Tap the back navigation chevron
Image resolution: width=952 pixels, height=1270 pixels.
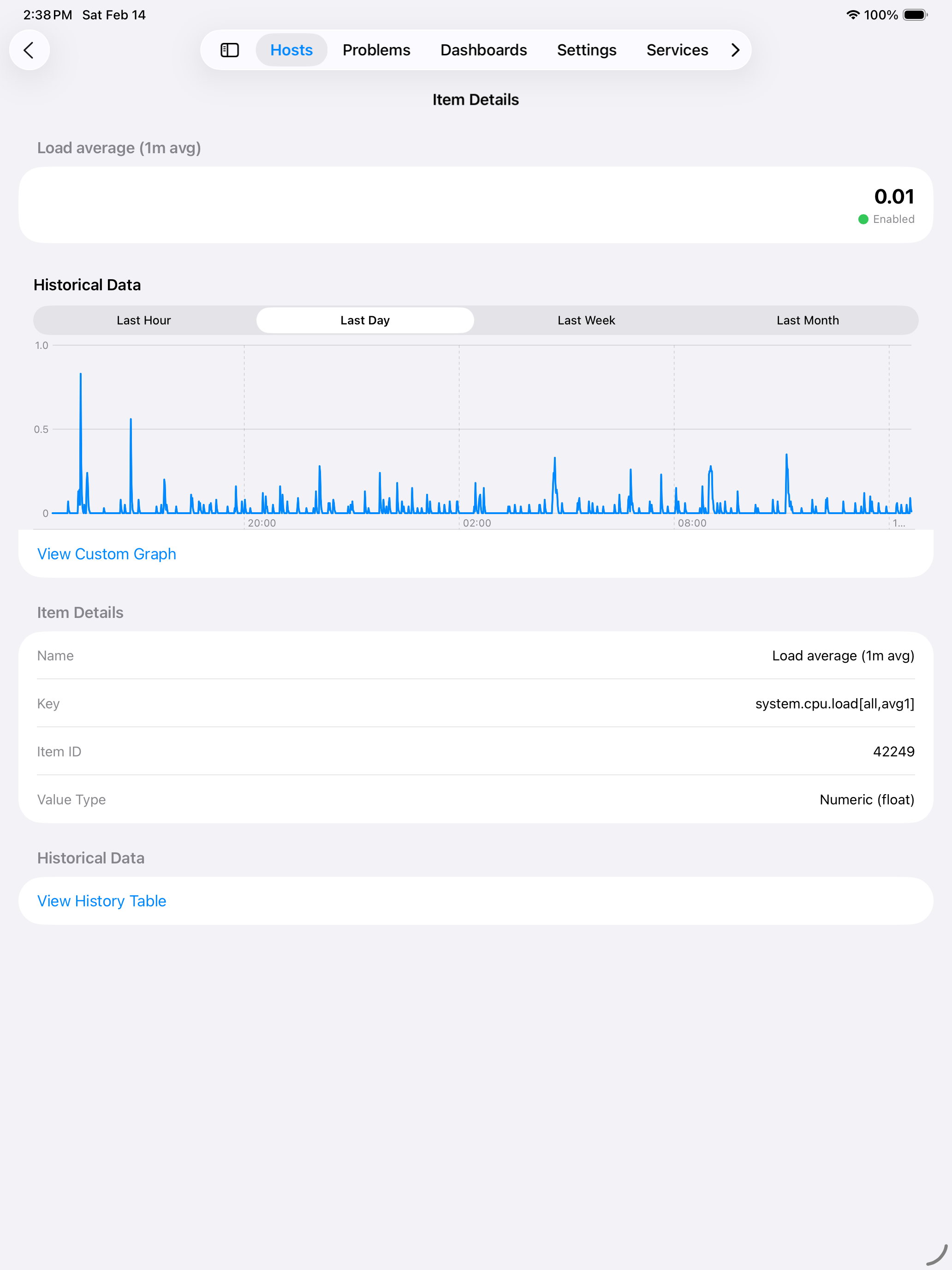(x=29, y=50)
